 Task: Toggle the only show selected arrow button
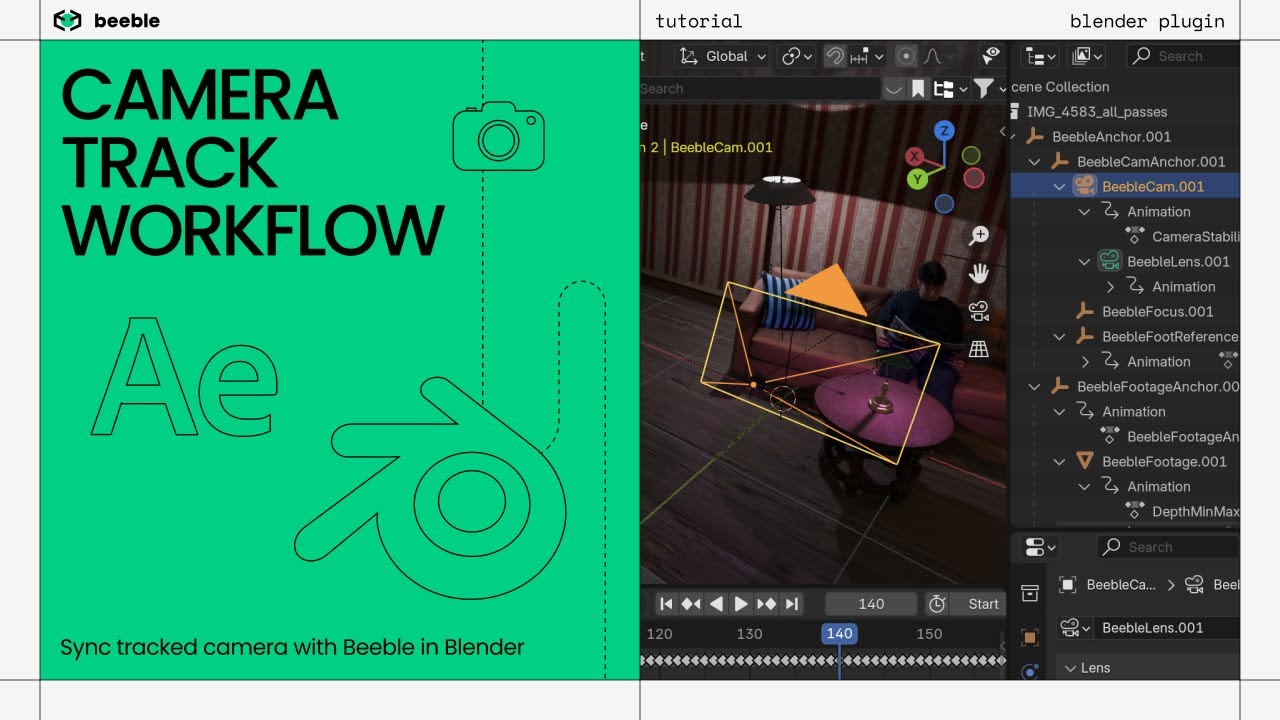click(x=893, y=89)
